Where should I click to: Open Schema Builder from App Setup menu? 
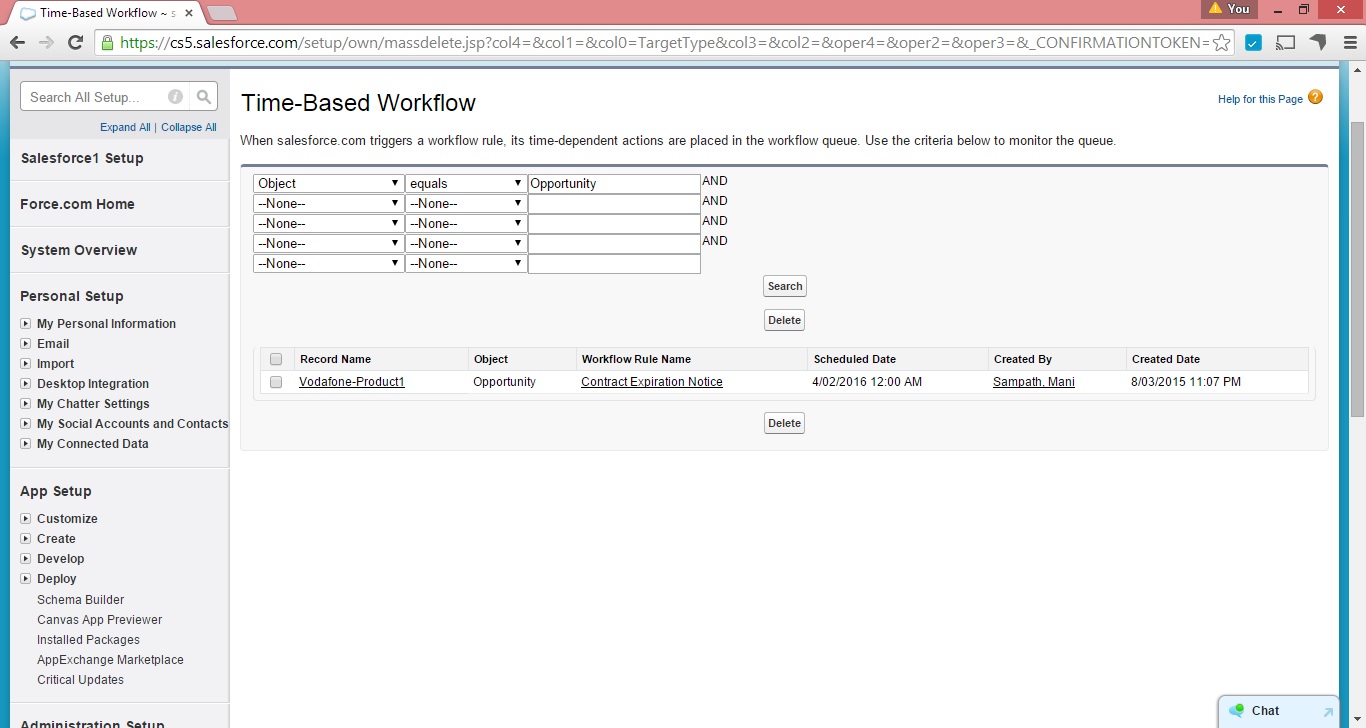(80, 600)
